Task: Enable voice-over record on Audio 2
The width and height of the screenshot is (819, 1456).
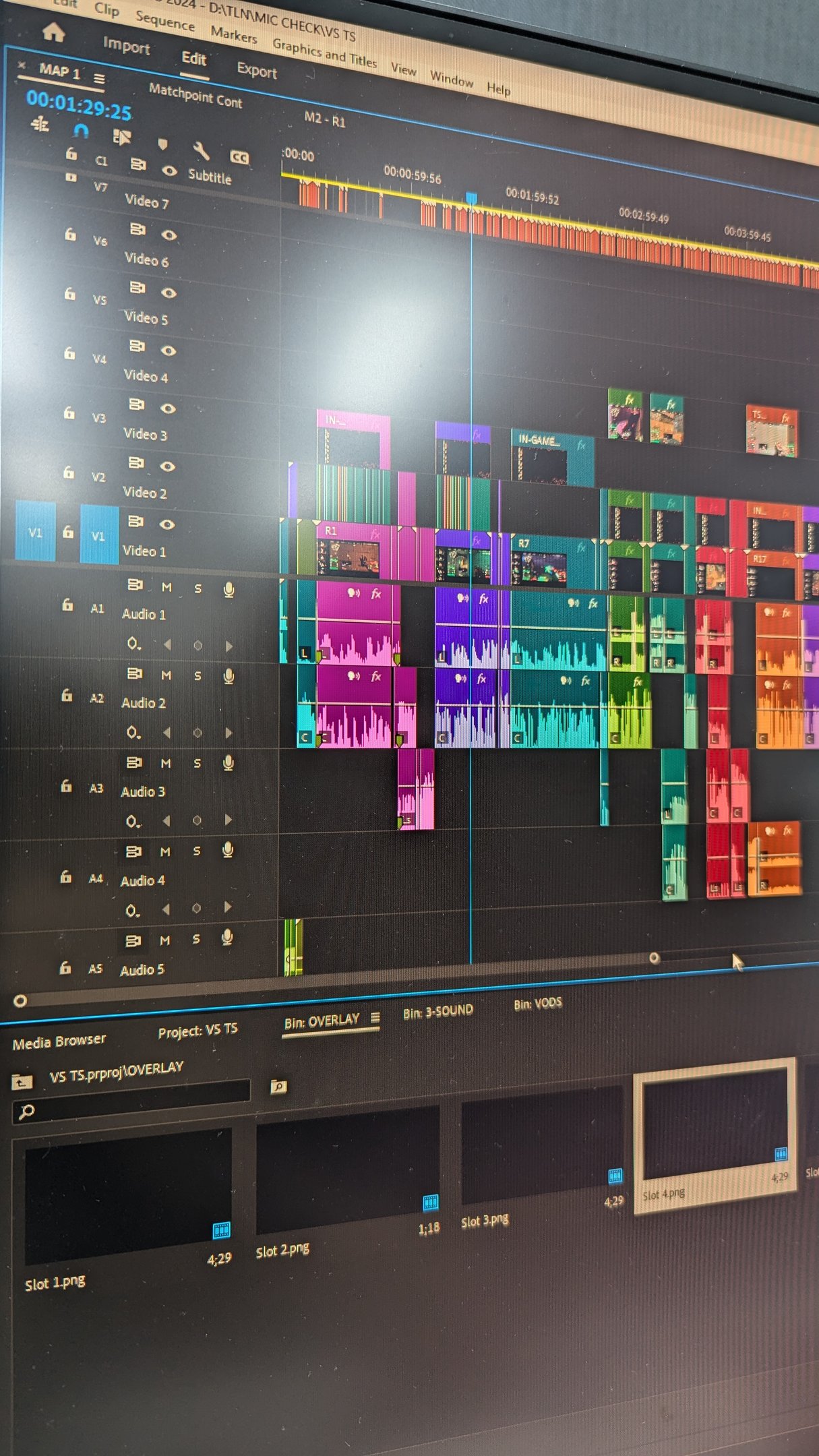Action: coord(229,676)
